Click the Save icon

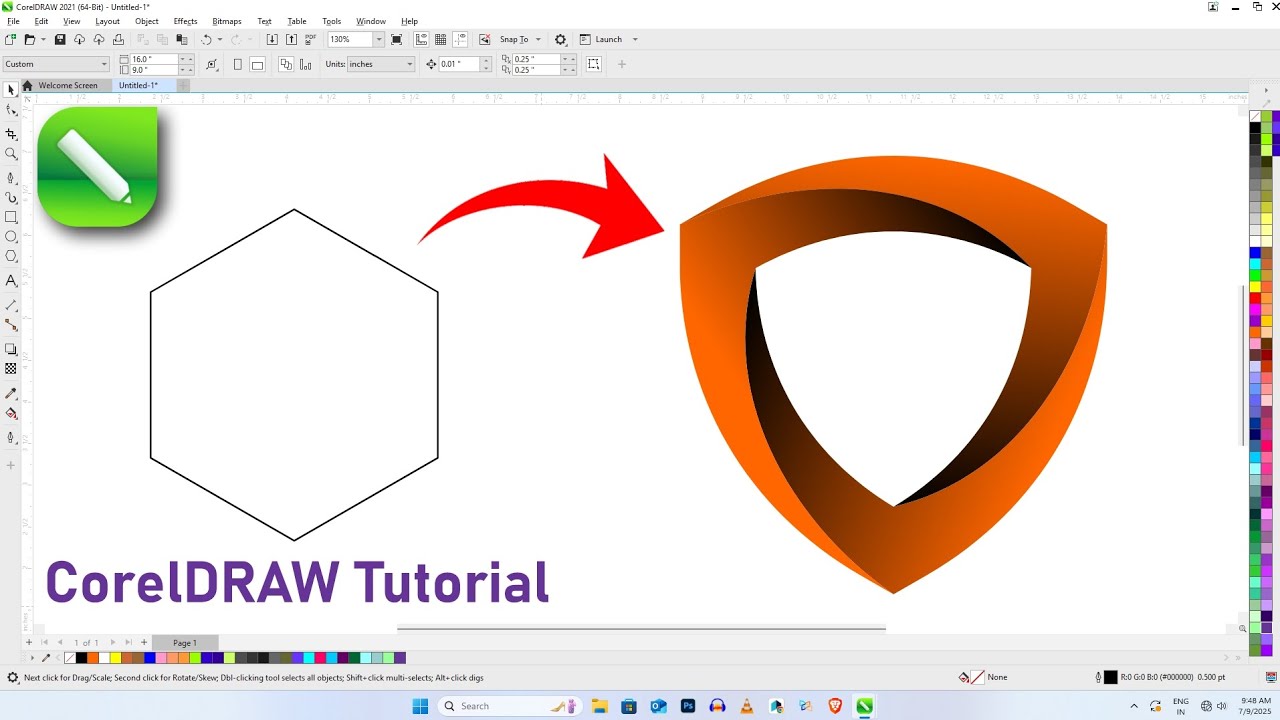pos(60,39)
